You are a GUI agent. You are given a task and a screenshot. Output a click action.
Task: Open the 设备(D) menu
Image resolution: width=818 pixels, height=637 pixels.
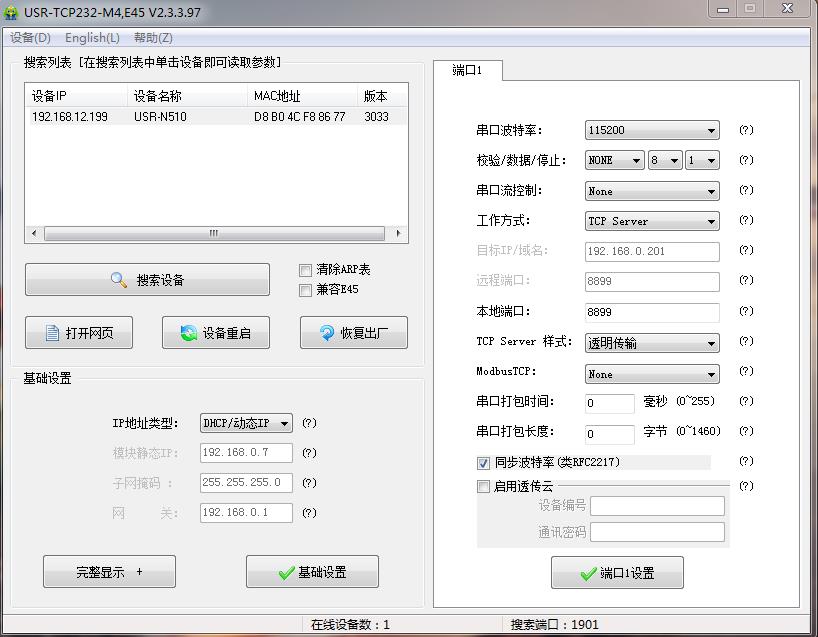[x=30, y=38]
